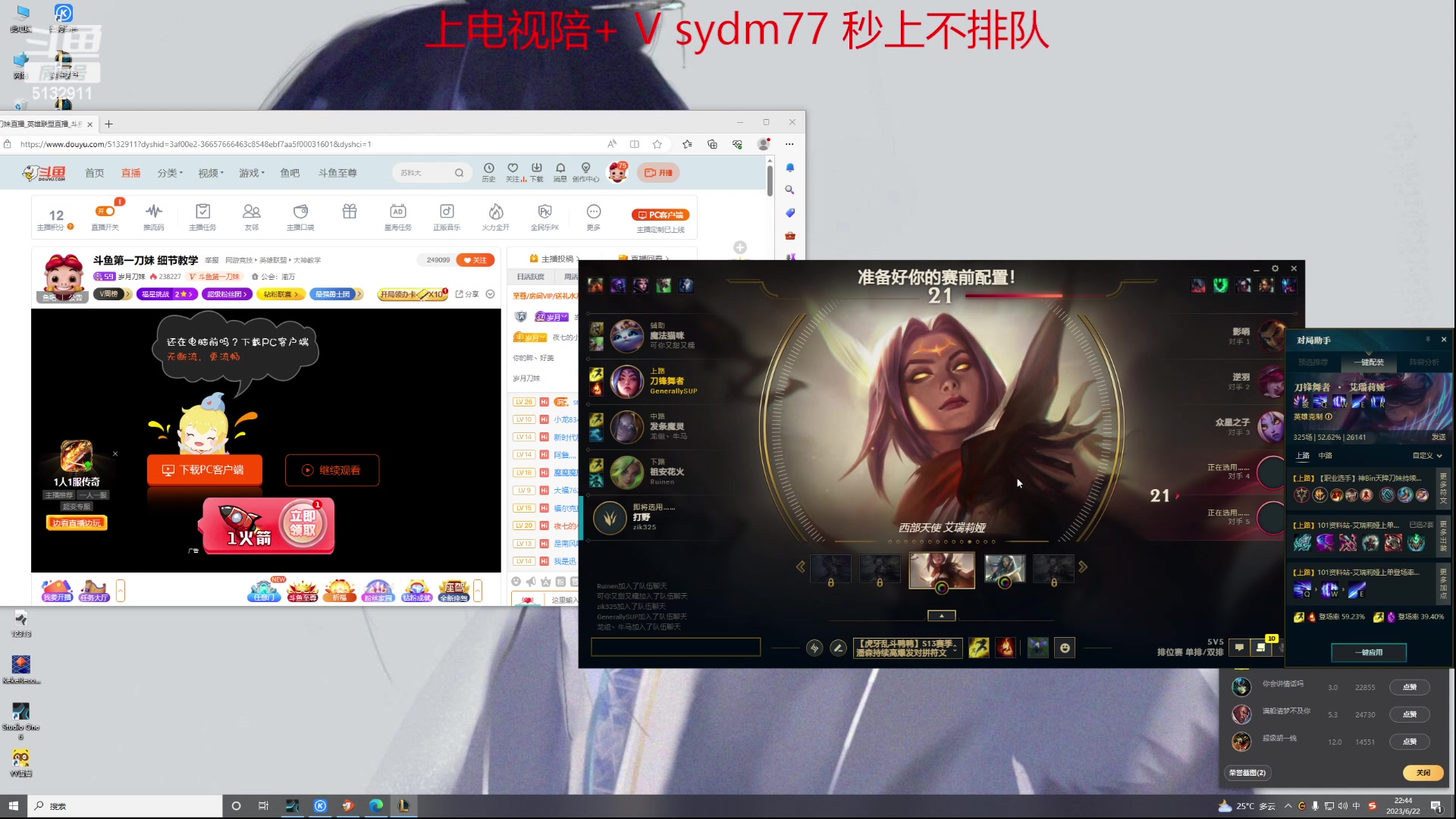Expand the skin selection up-arrow panel
This screenshot has height=819, width=1456.
[941, 616]
